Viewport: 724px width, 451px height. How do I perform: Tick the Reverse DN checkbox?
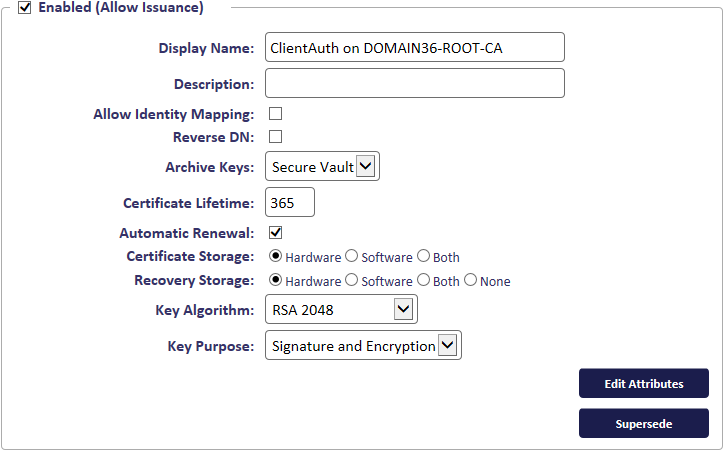[276, 137]
